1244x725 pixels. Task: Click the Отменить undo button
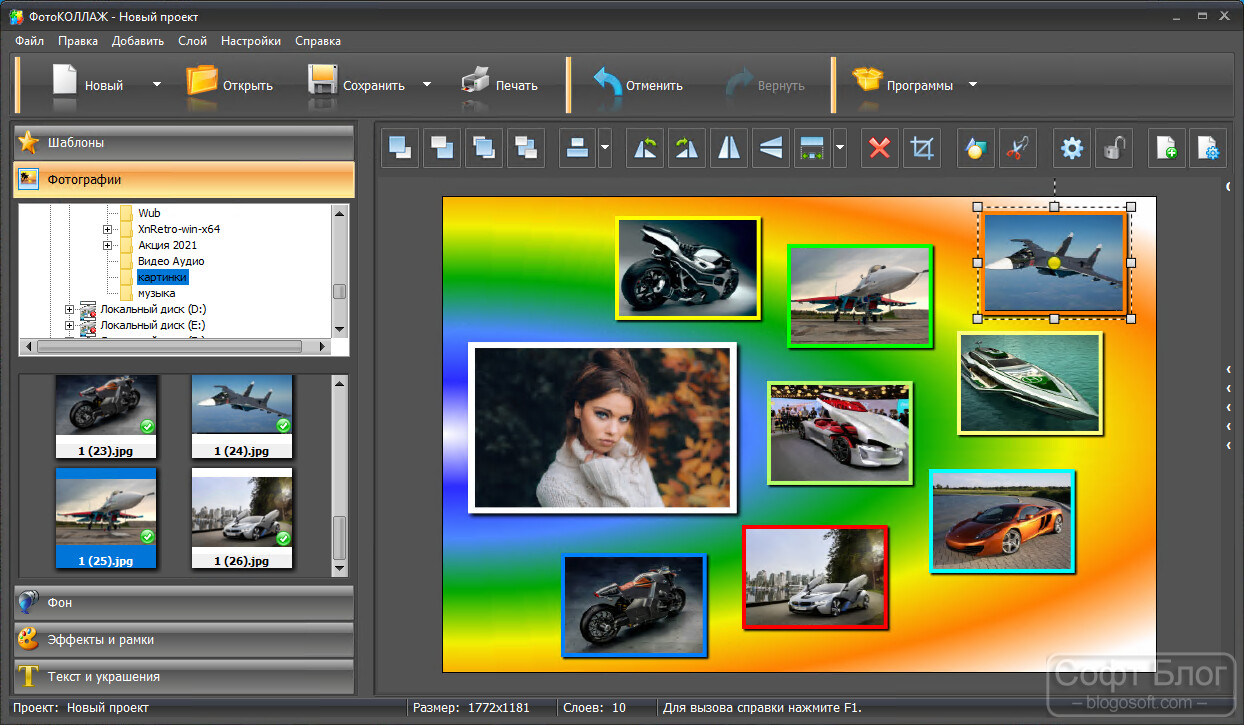pos(638,85)
